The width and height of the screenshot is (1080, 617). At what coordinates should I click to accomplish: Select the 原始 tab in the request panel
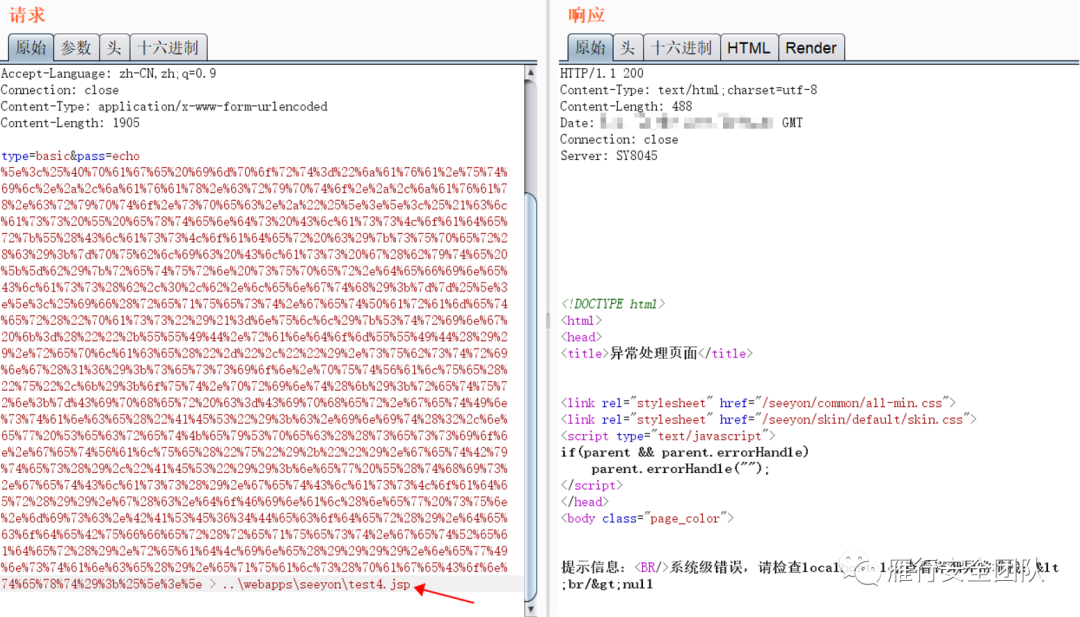[31, 48]
